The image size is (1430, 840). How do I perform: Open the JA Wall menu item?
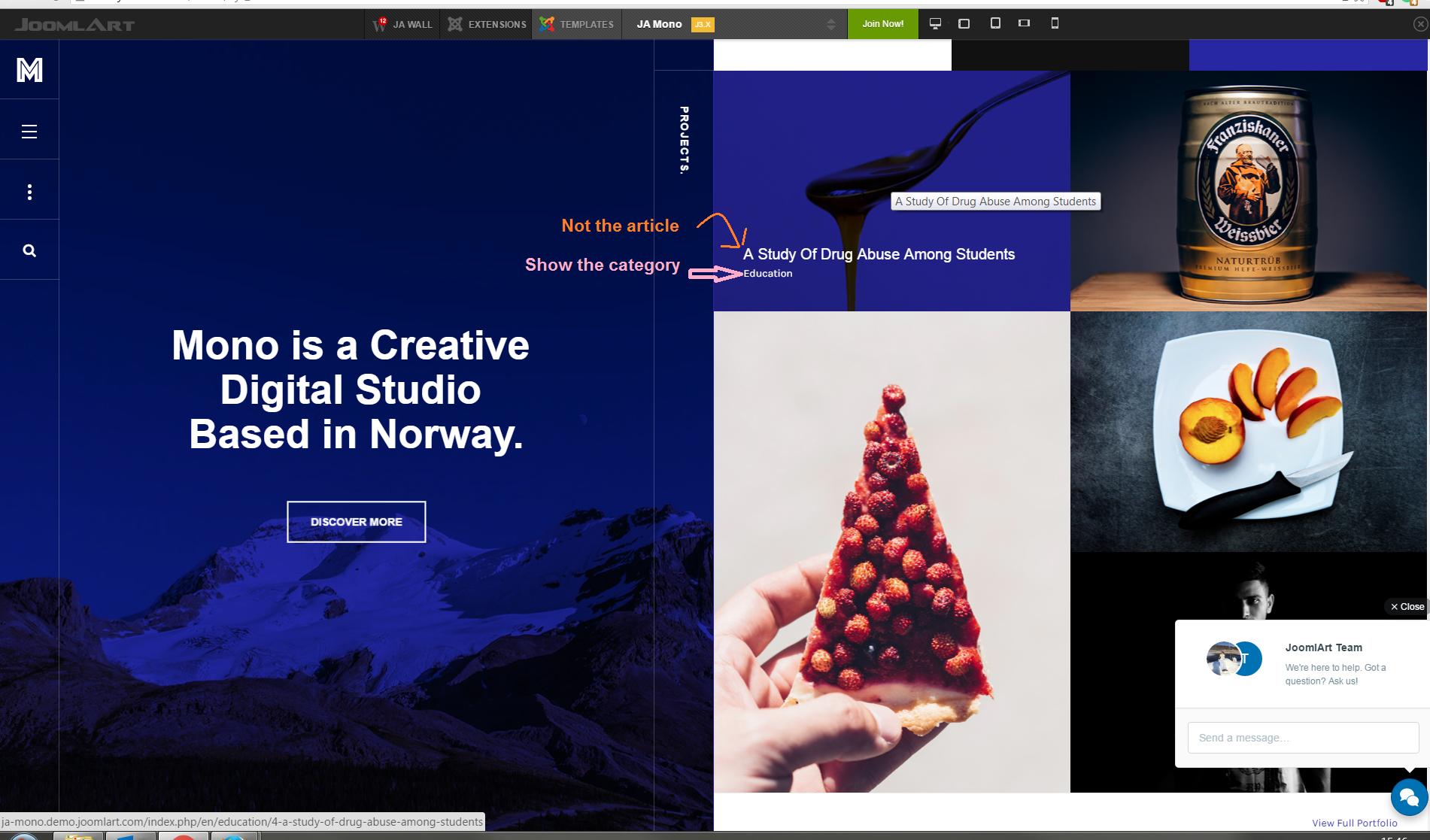(402, 24)
